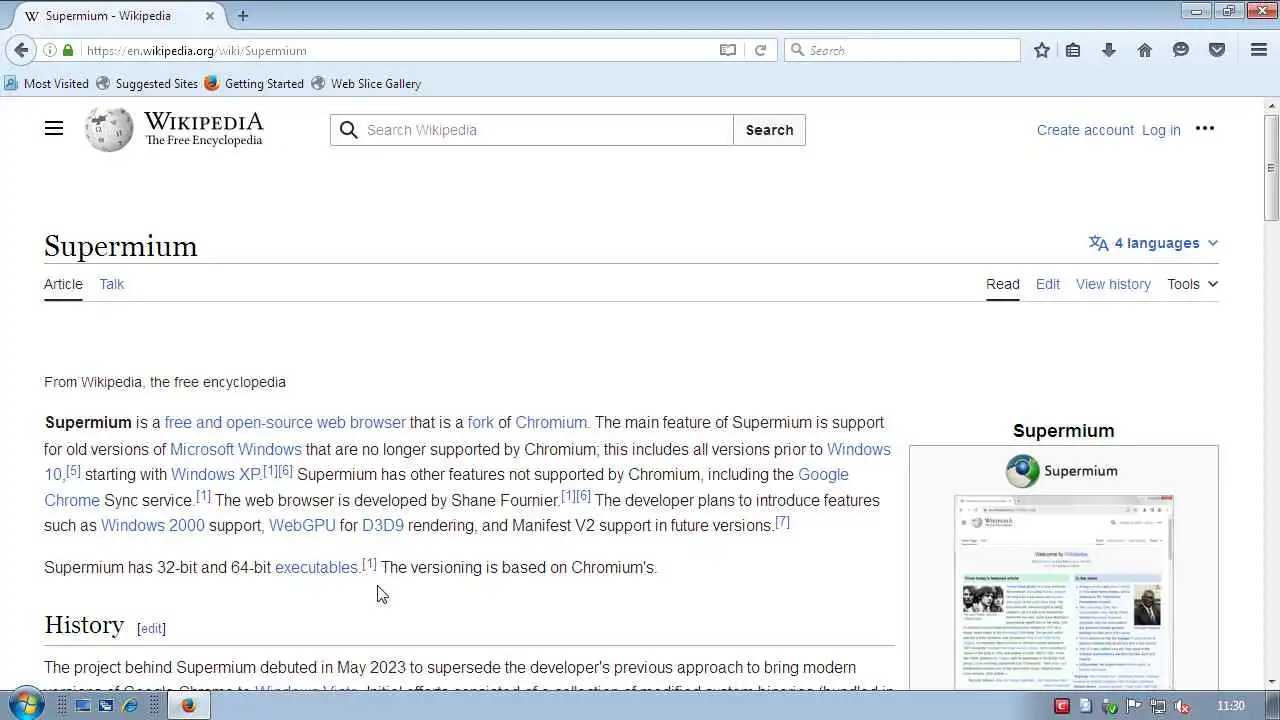Open the Edit tab
Image resolution: width=1280 pixels, height=720 pixels.
(1048, 284)
